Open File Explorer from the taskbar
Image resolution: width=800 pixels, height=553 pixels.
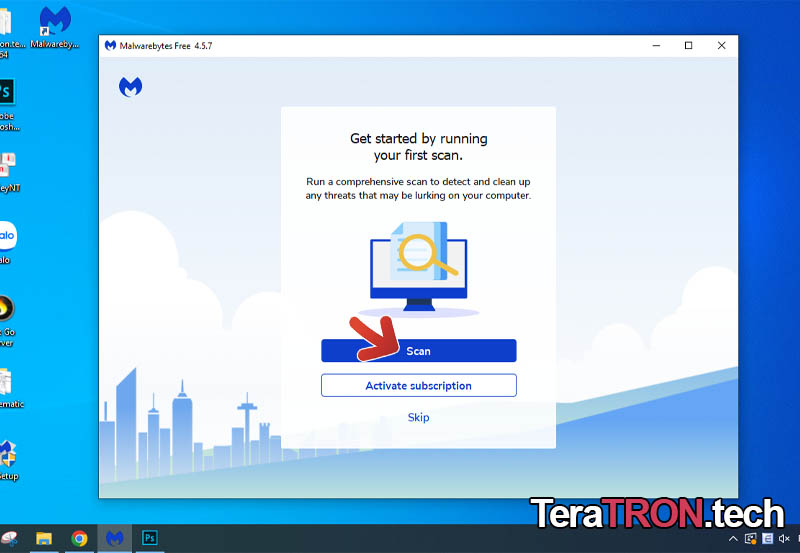point(44,538)
